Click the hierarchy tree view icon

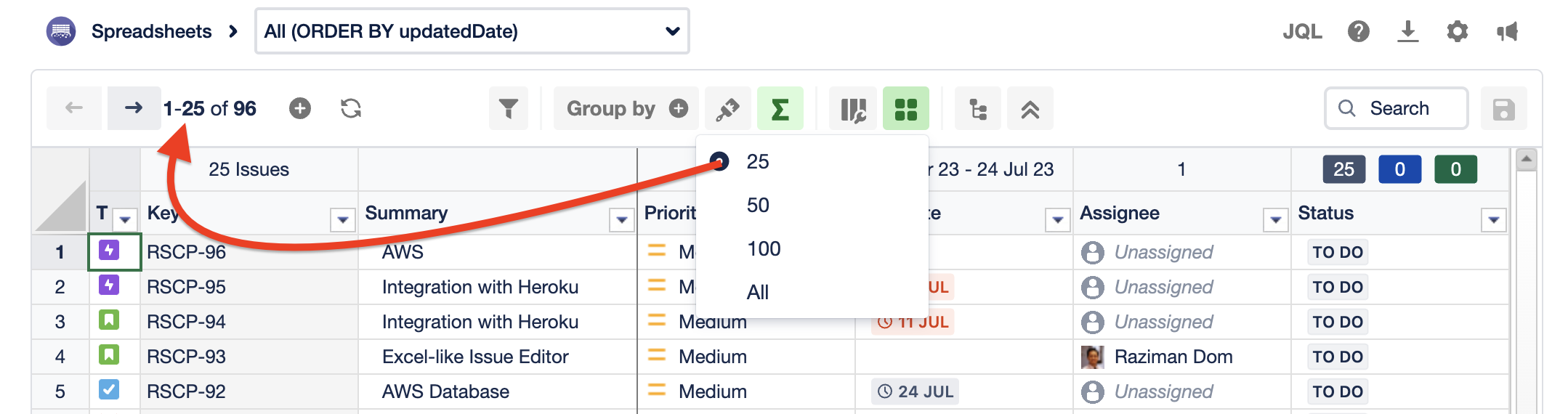[978, 109]
